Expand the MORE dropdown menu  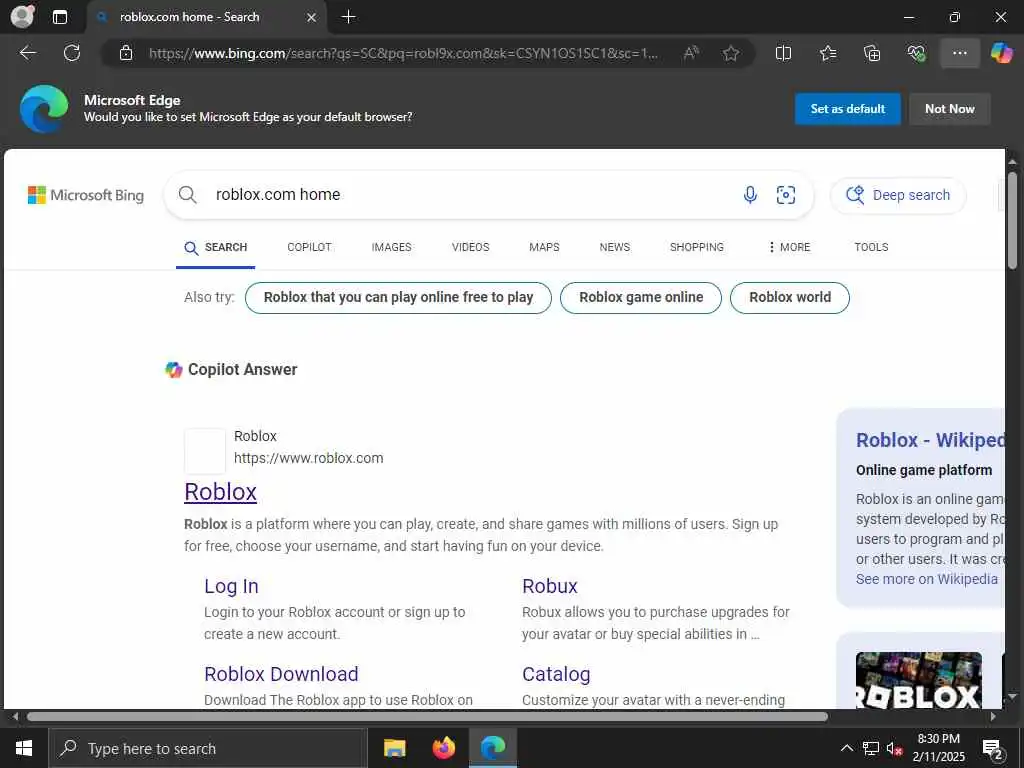[789, 248]
